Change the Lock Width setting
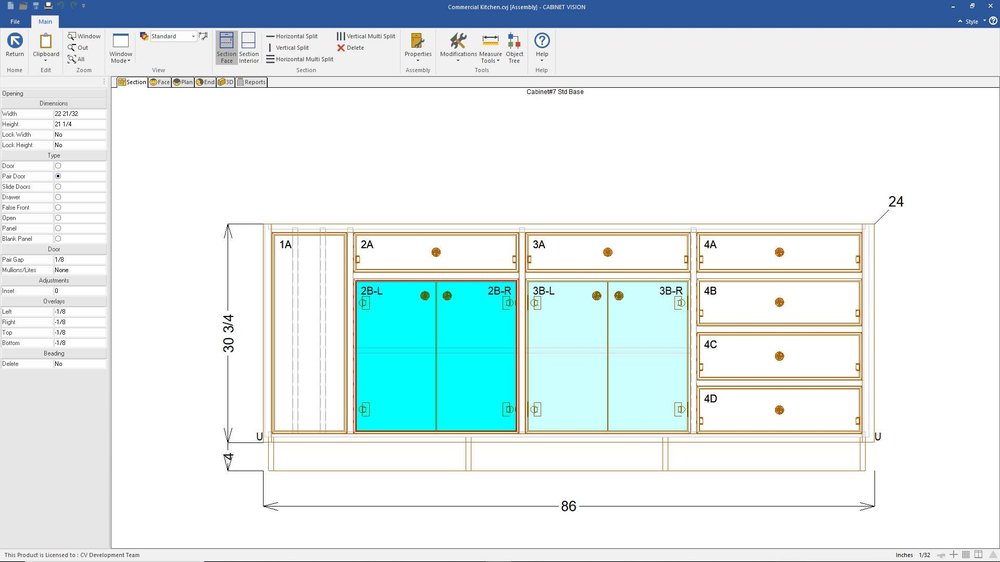1000x562 pixels. [x=79, y=135]
